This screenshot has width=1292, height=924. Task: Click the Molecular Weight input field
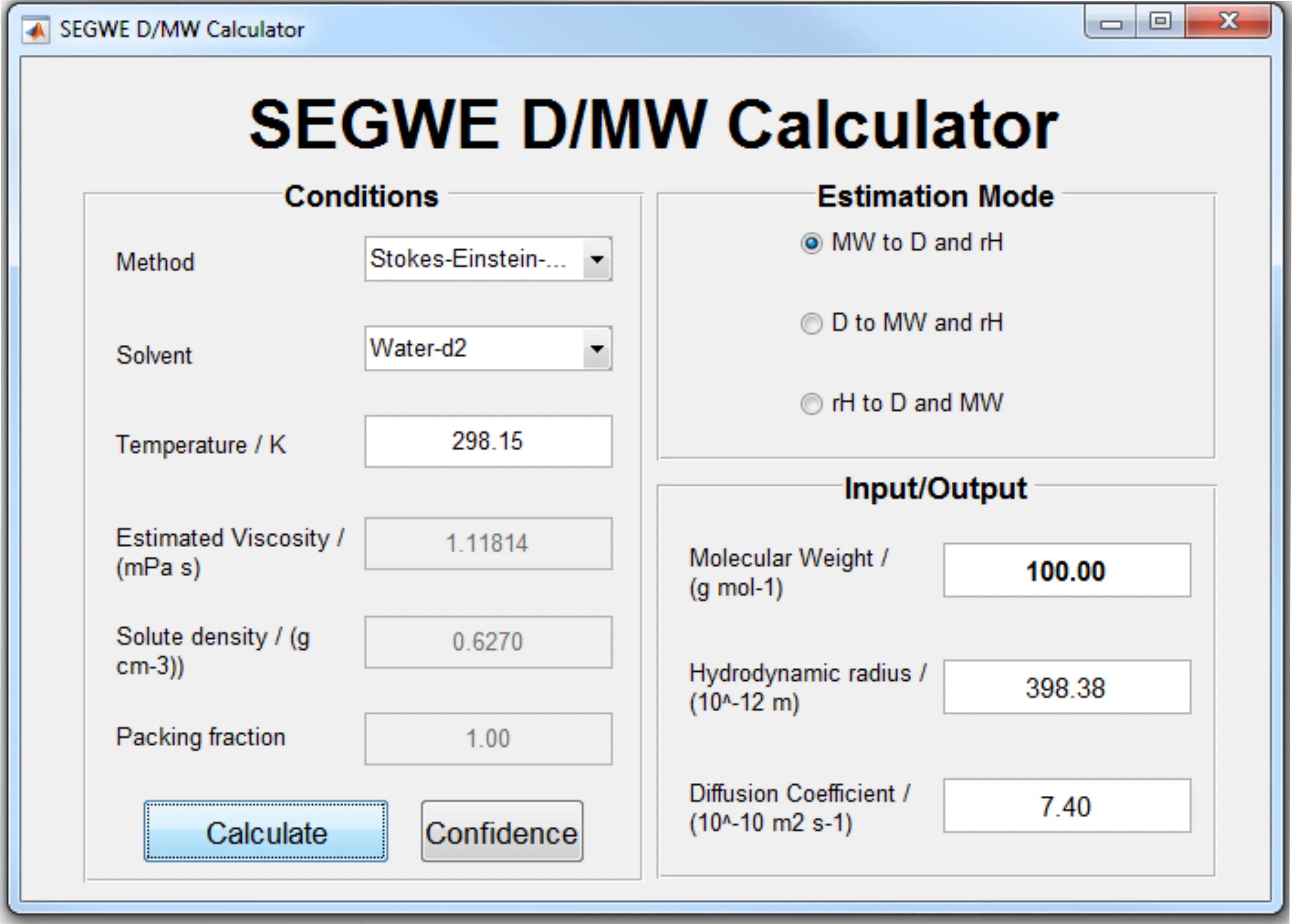point(1066,571)
